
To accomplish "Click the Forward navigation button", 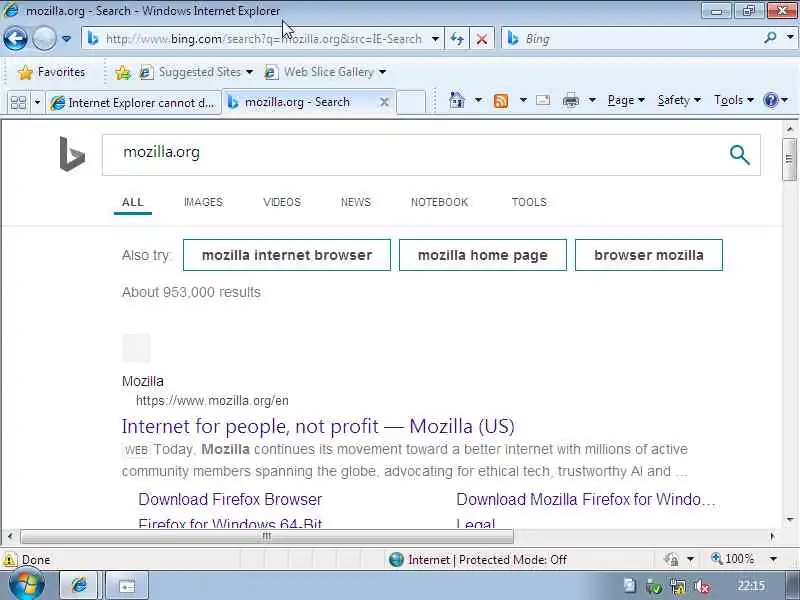I will (44, 39).
